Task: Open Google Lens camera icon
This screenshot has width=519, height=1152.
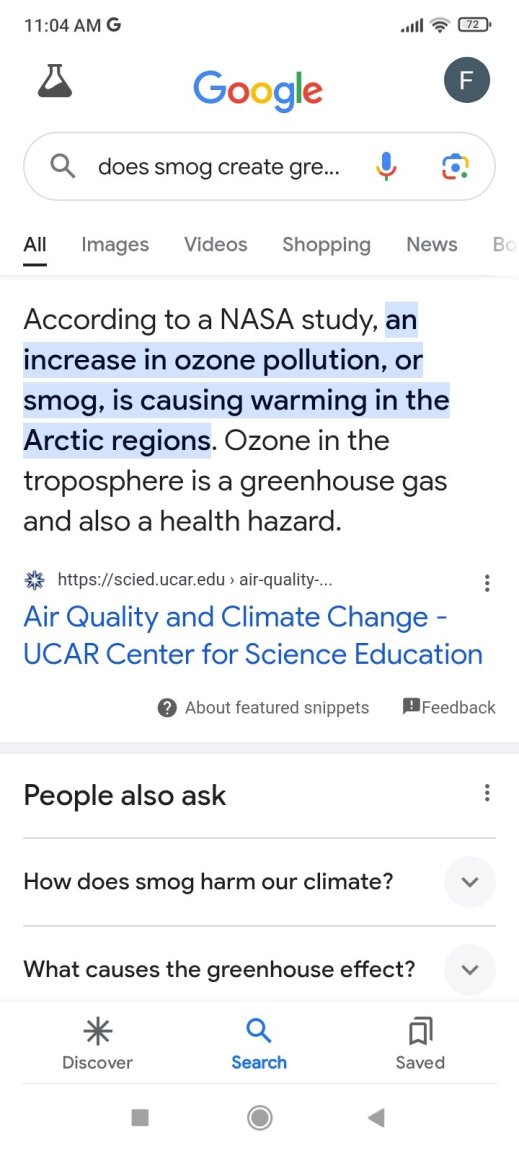Action: click(455, 167)
